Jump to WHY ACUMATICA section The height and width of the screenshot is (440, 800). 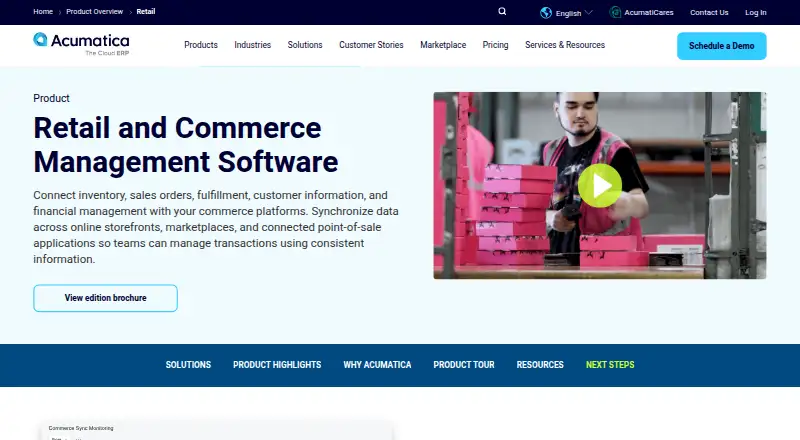click(377, 365)
